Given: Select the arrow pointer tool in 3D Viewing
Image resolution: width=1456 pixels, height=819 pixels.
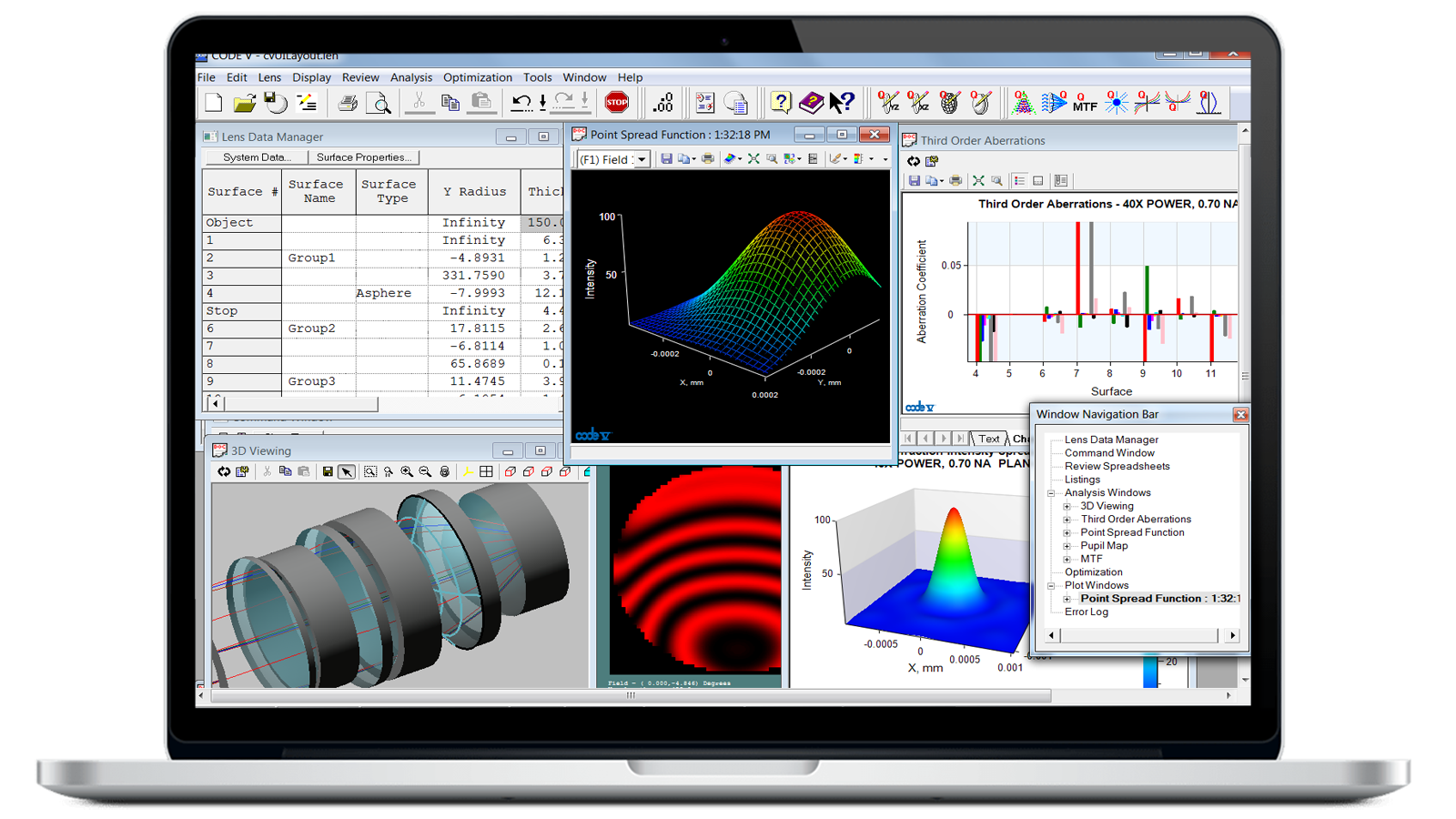Looking at the screenshot, I should 347,471.
